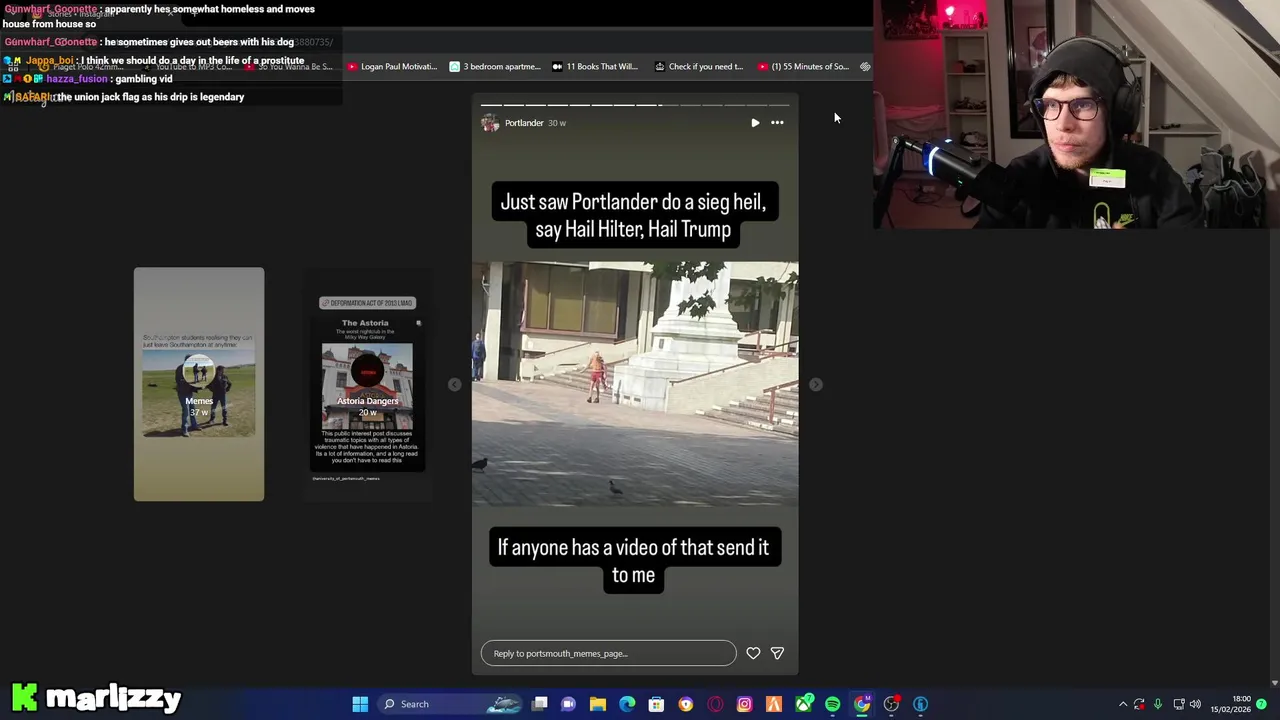1280x720 pixels.
Task: Open the orange A app on taskbar
Action: coord(774,704)
